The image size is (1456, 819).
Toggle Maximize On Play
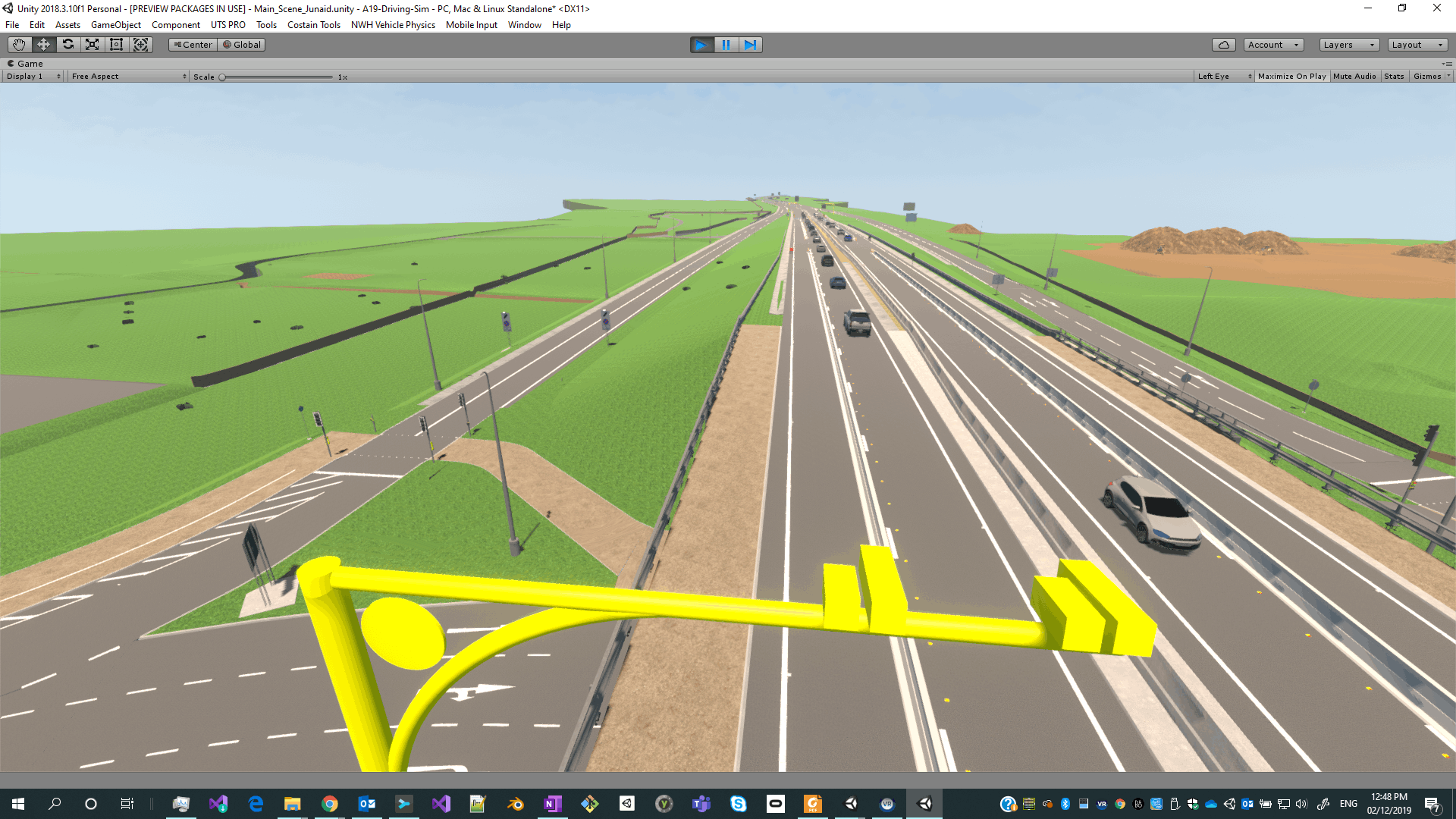point(1291,77)
